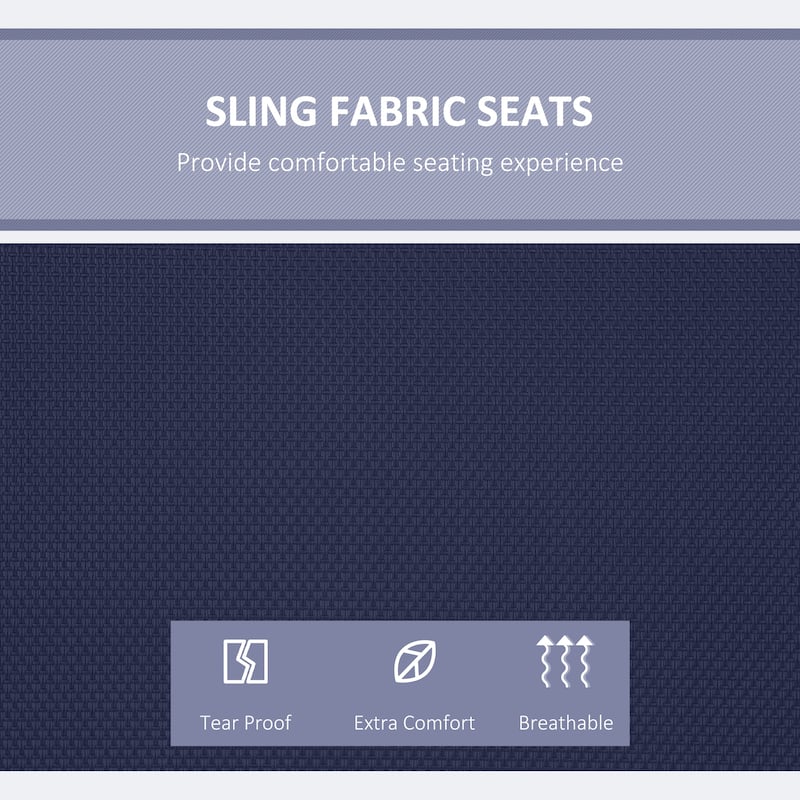
Task: Click the word "comfortable" in the subtitle
Action: 337,163
